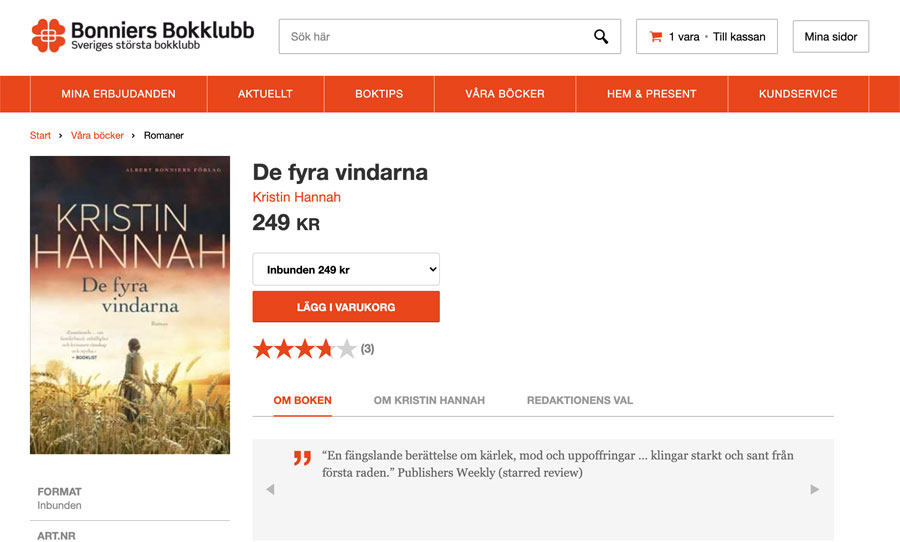900x542 pixels.
Task: Open the Våra böcker navigation menu
Action: [505, 94]
